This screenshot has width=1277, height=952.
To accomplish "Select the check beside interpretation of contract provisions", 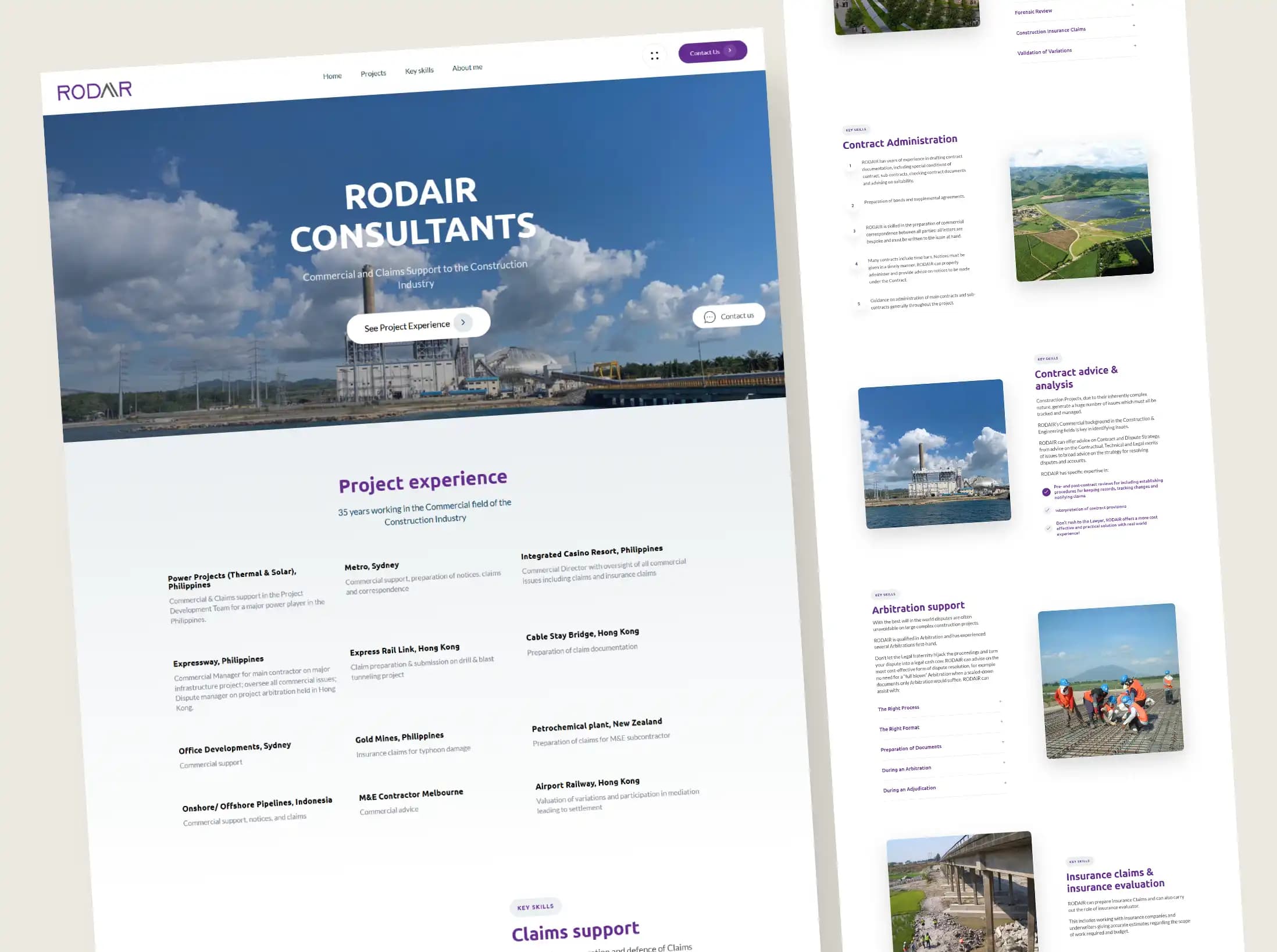I will pos(1047,510).
